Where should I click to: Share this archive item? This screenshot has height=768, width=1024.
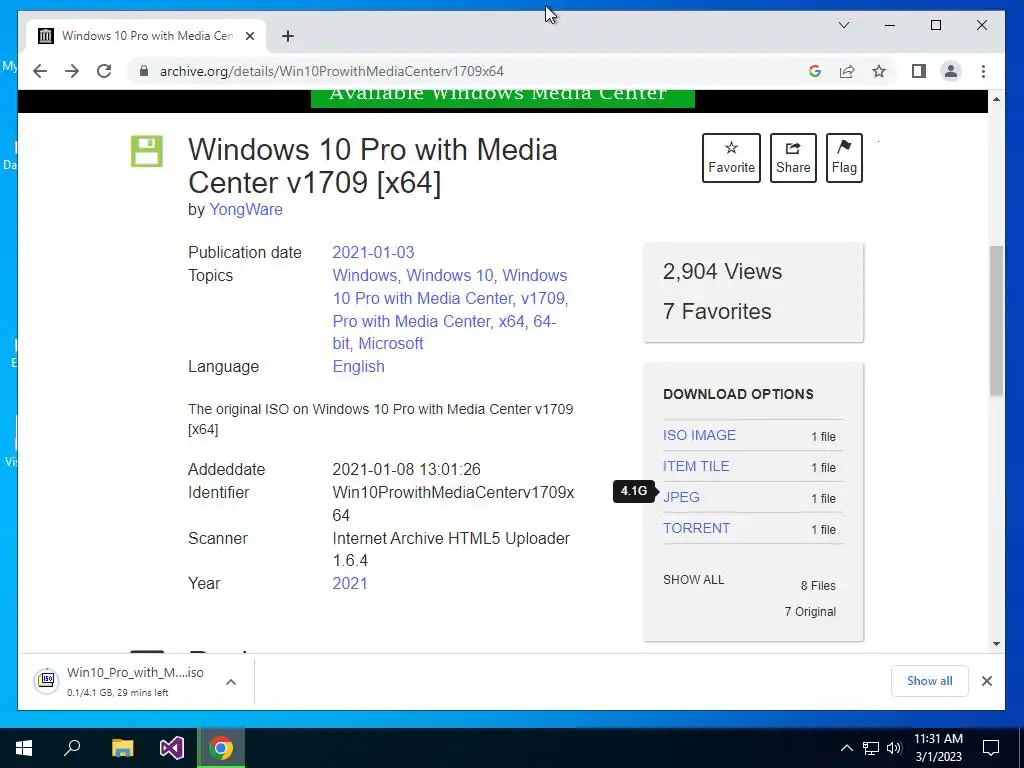point(793,158)
